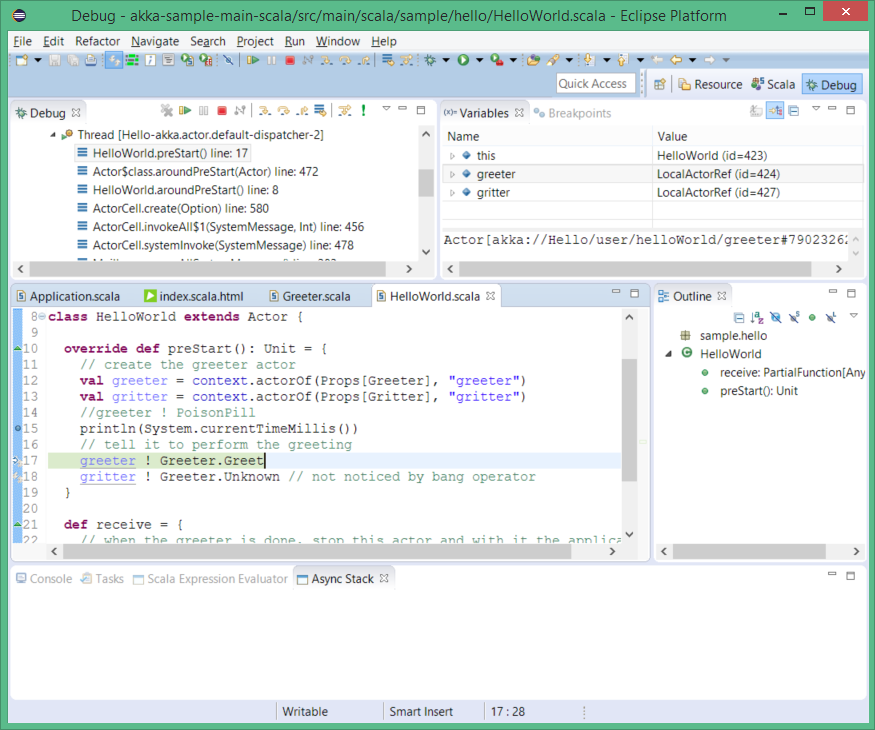Image resolution: width=875 pixels, height=730 pixels.
Task: Sort Outline members alphabetically
Action: click(757, 317)
